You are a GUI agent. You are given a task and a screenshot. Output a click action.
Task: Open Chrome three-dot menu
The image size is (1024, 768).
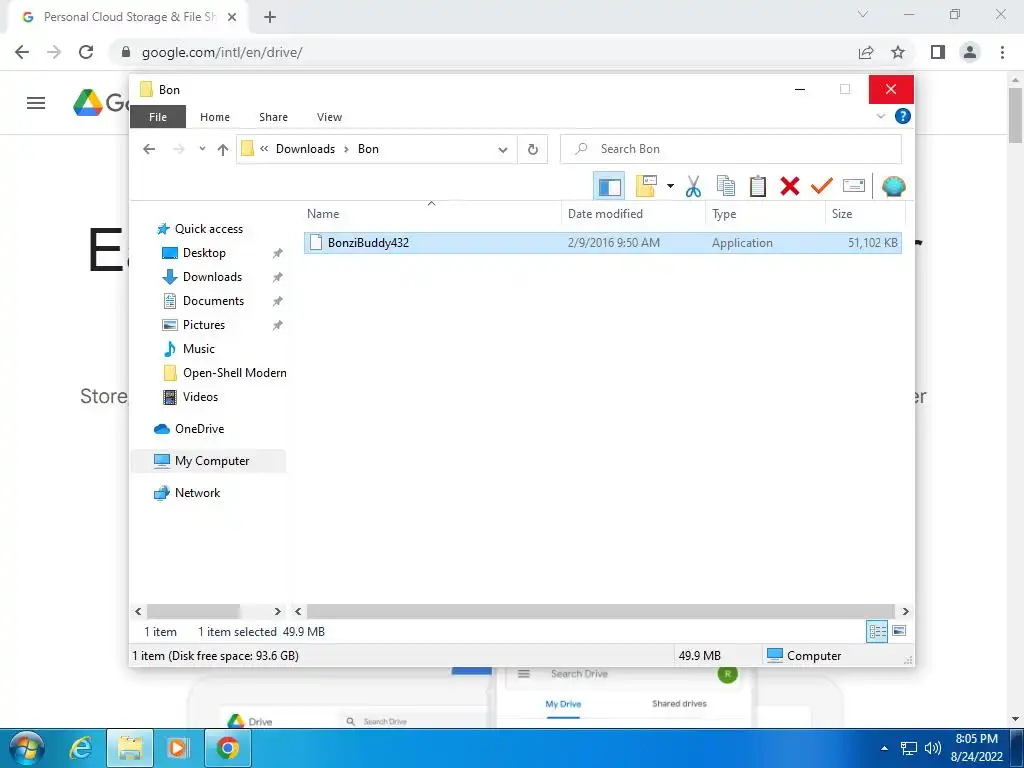tap(1002, 52)
